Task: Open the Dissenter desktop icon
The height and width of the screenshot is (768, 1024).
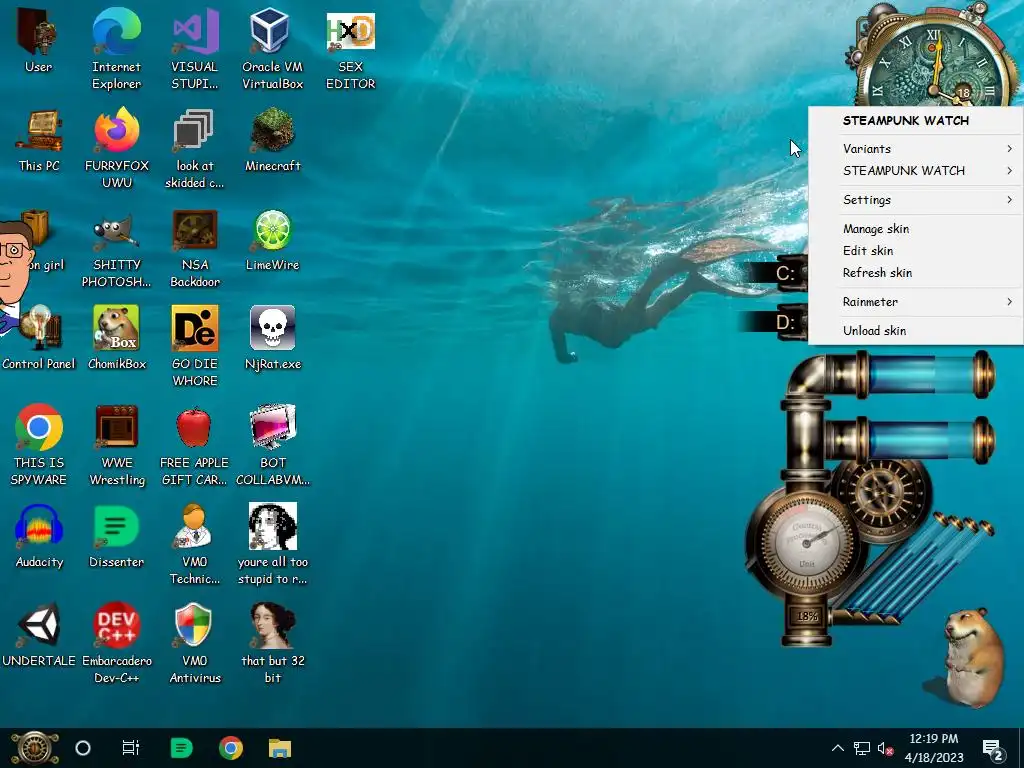Action: tap(116, 526)
